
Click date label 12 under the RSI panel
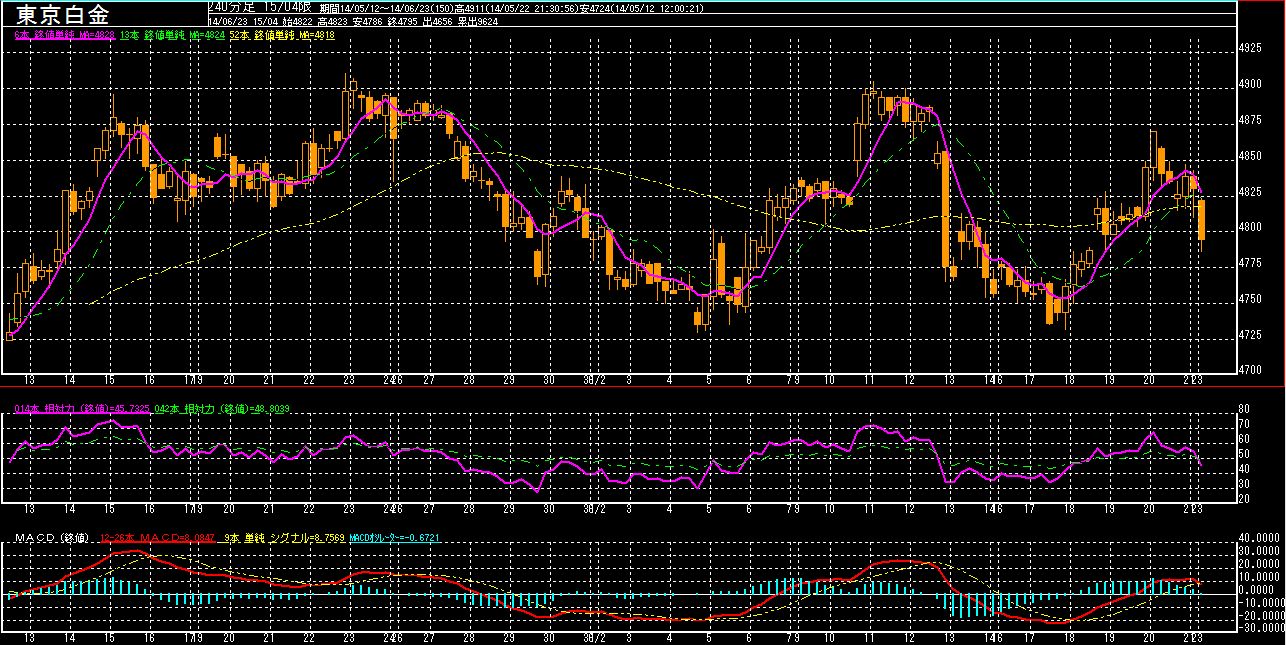tap(911, 508)
